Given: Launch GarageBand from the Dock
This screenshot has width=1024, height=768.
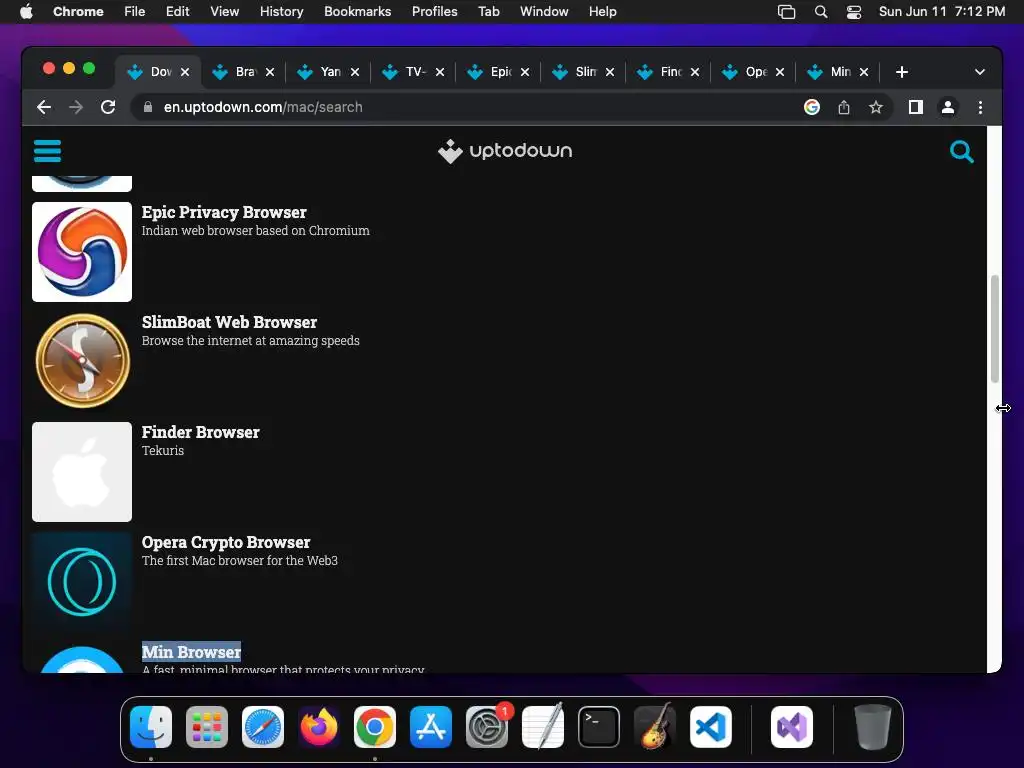Looking at the screenshot, I should point(655,727).
